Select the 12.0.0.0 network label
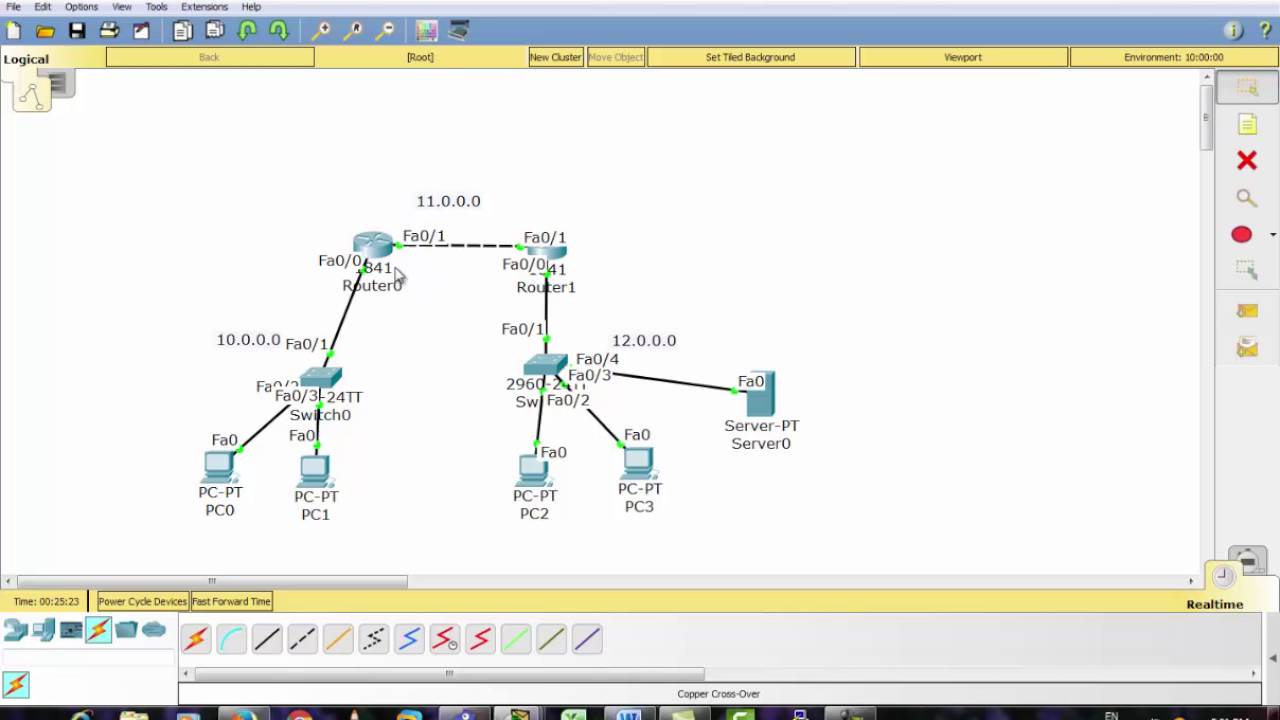The height and width of the screenshot is (720, 1280). tap(644, 341)
